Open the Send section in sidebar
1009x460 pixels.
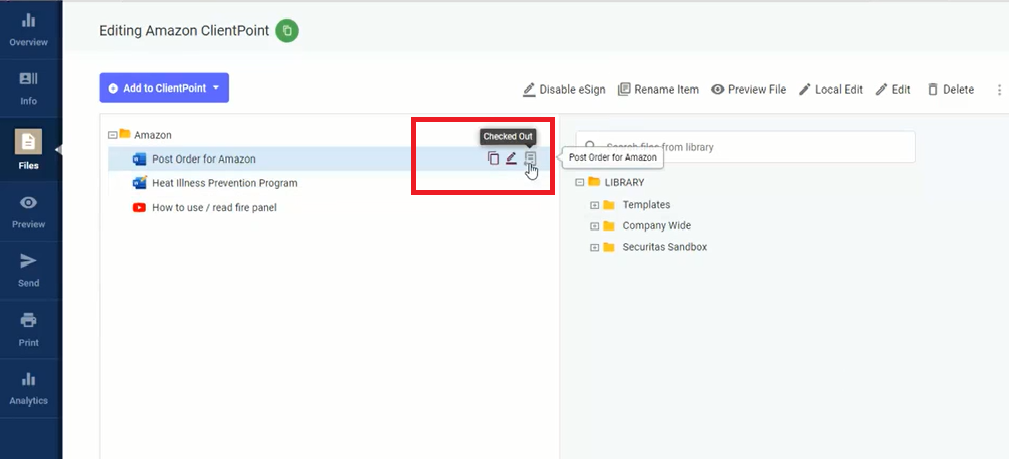tap(28, 271)
